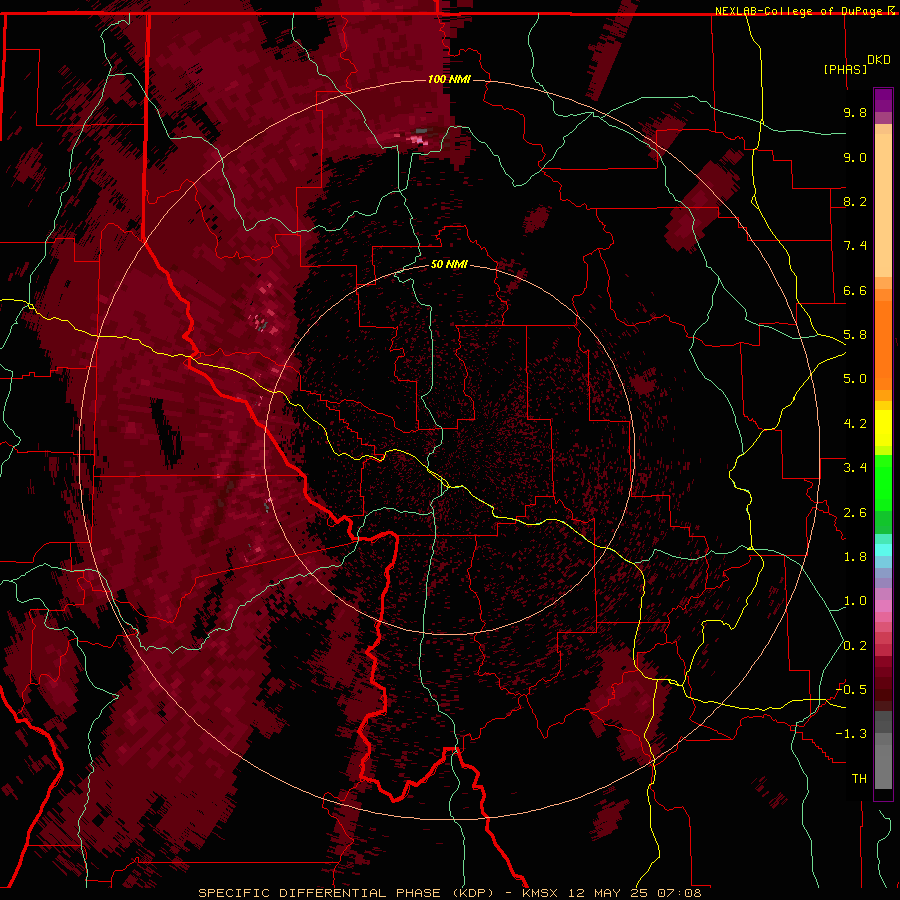The width and height of the screenshot is (900, 900).
Task: Click the TH threshold label
Action: (x=859, y=779)
